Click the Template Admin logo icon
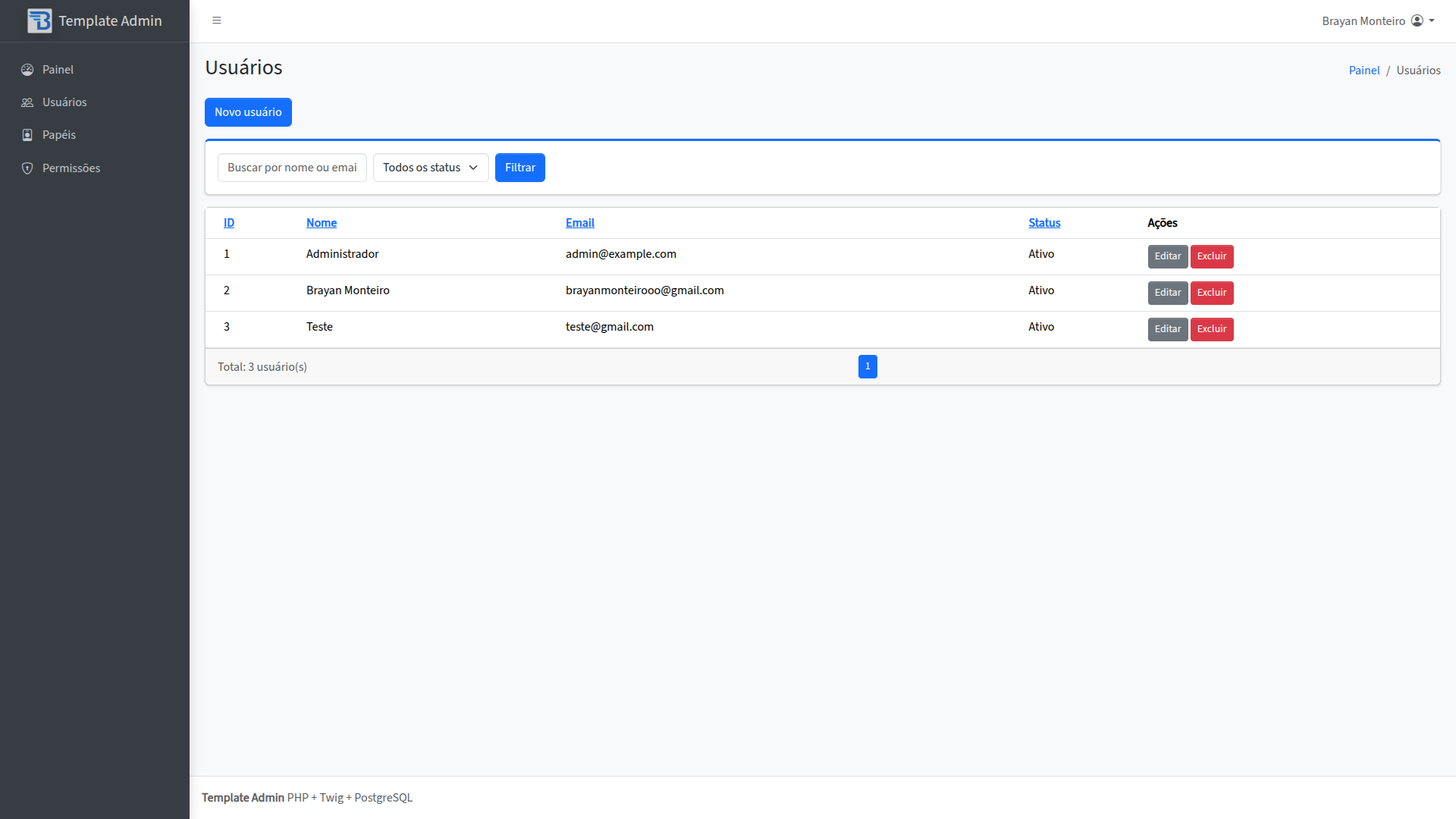1456x819 pixels. click(x=39, y=20)
